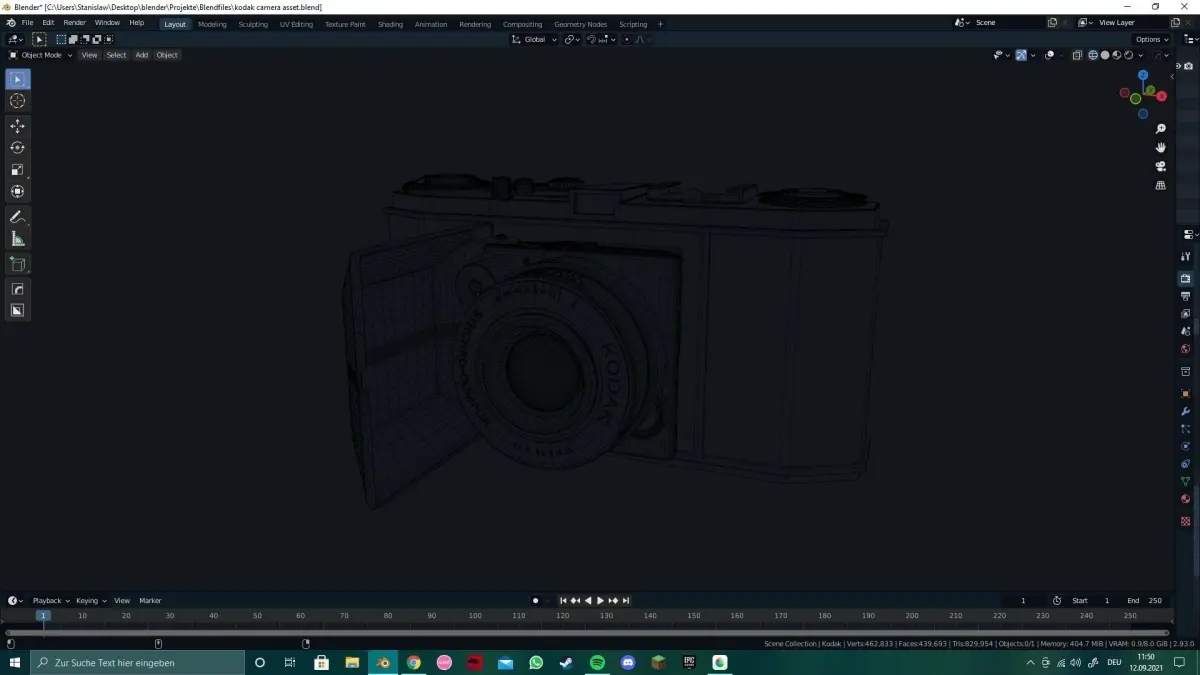Open Playback dropdown in timeline
1200x675 pixels.
coord(50,601)
